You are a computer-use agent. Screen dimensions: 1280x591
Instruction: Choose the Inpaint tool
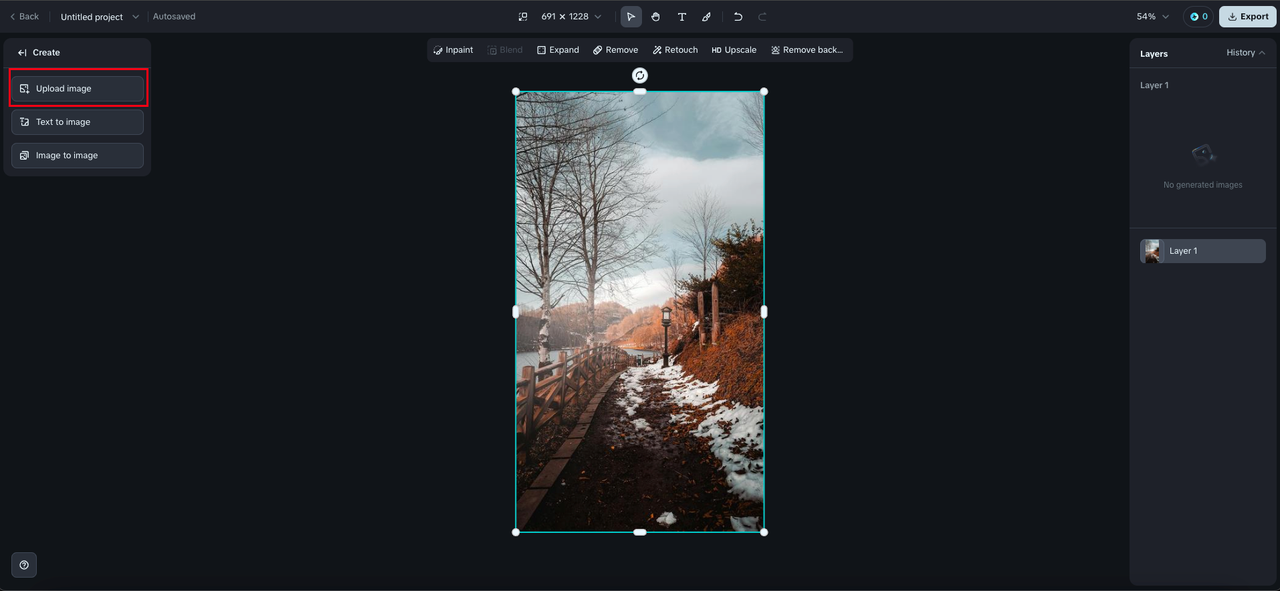coord(453,50)
